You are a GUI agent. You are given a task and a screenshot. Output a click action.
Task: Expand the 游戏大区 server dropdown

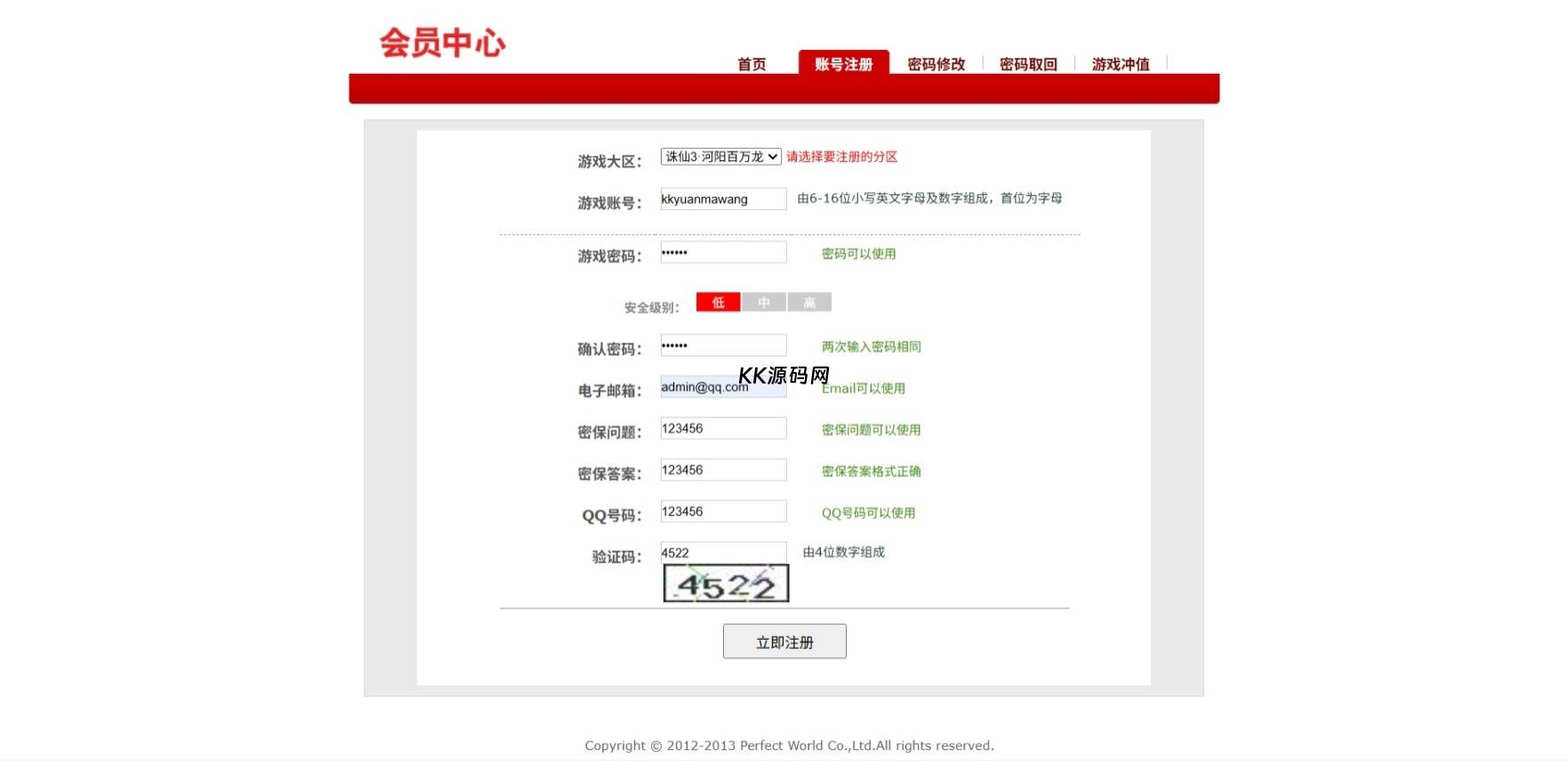(720, 157)
